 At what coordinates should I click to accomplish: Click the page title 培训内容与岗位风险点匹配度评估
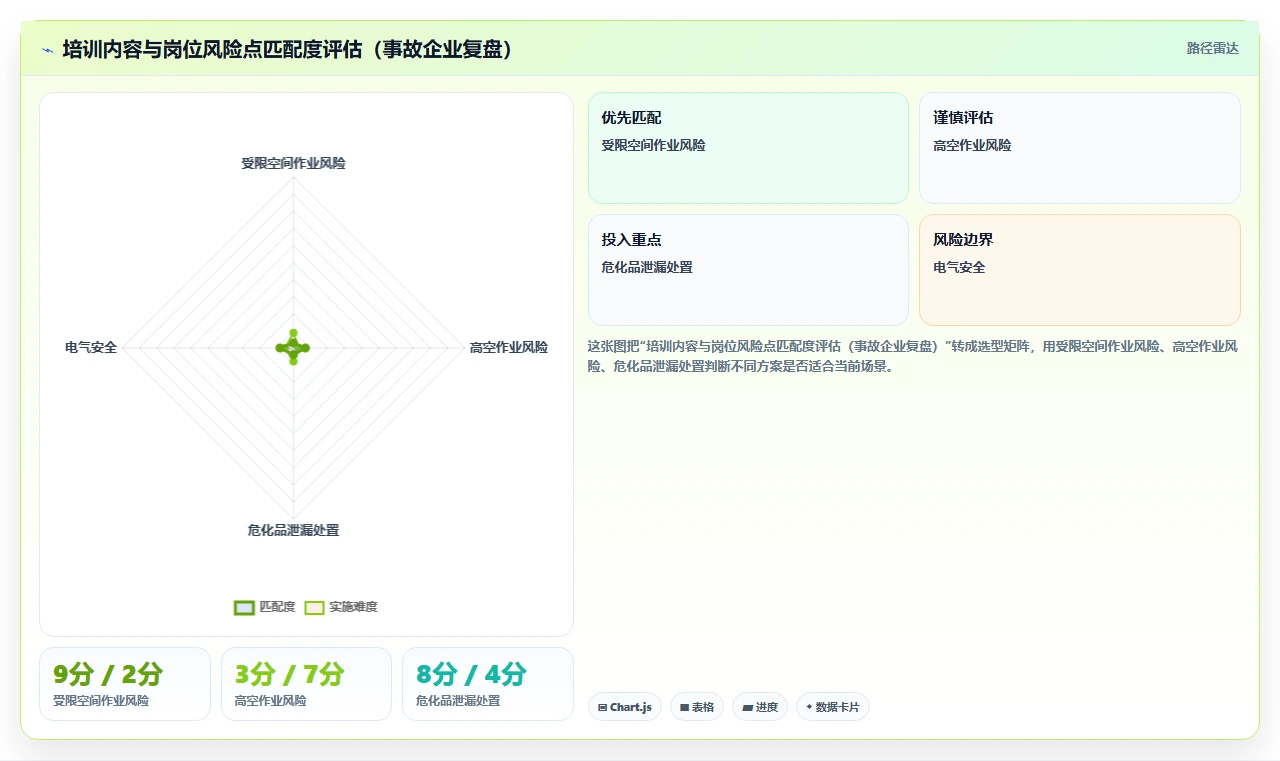[x=289, y=49]
